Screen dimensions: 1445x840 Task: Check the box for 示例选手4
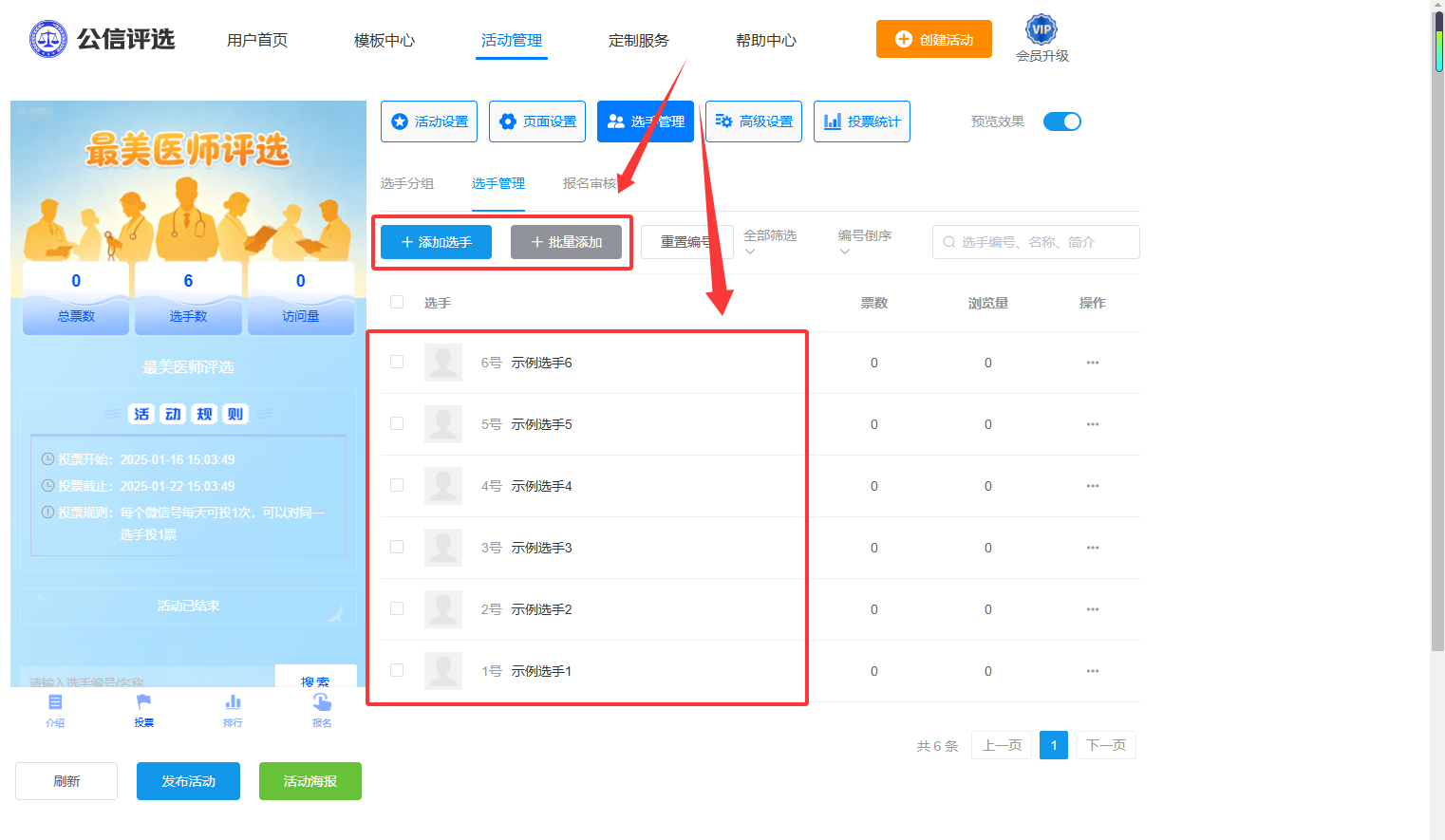click(x=397, y=485)
